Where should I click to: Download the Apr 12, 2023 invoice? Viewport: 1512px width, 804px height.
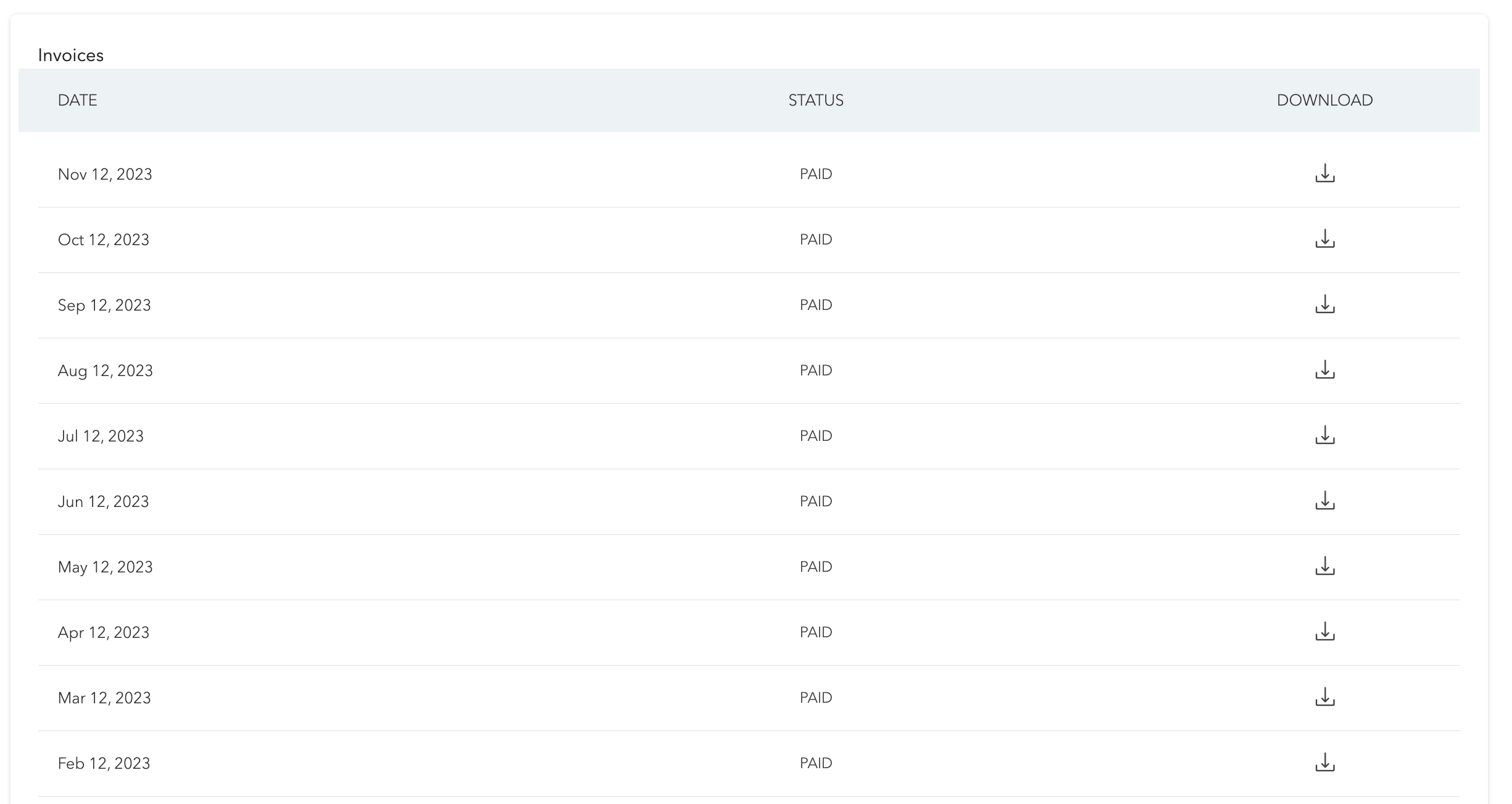[x=1324, y=632]
